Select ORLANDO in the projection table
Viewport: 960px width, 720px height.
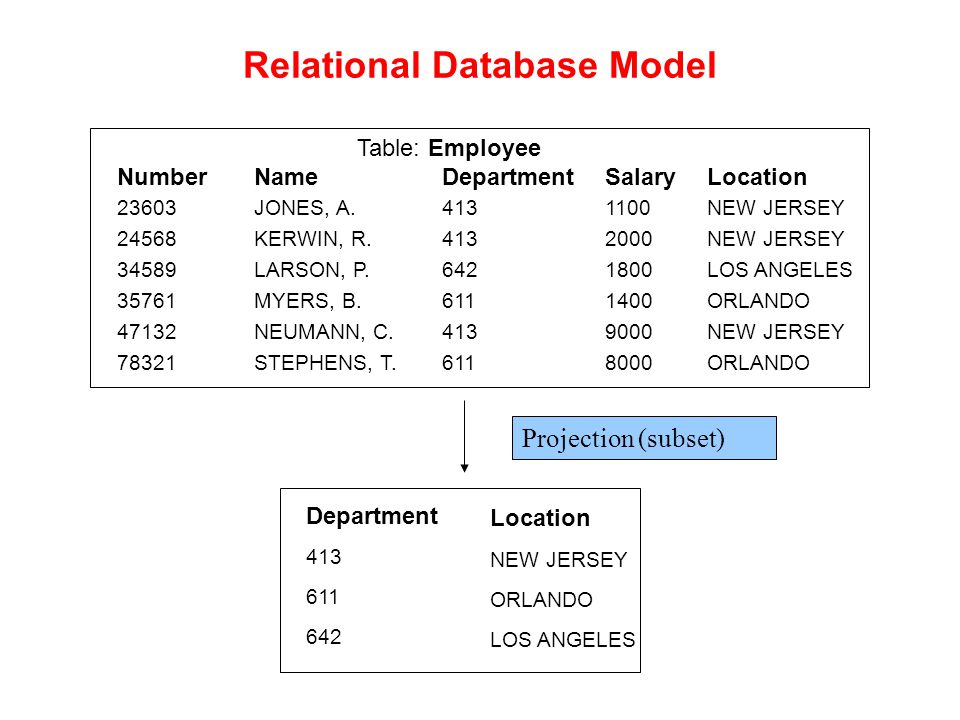[542, 600]
